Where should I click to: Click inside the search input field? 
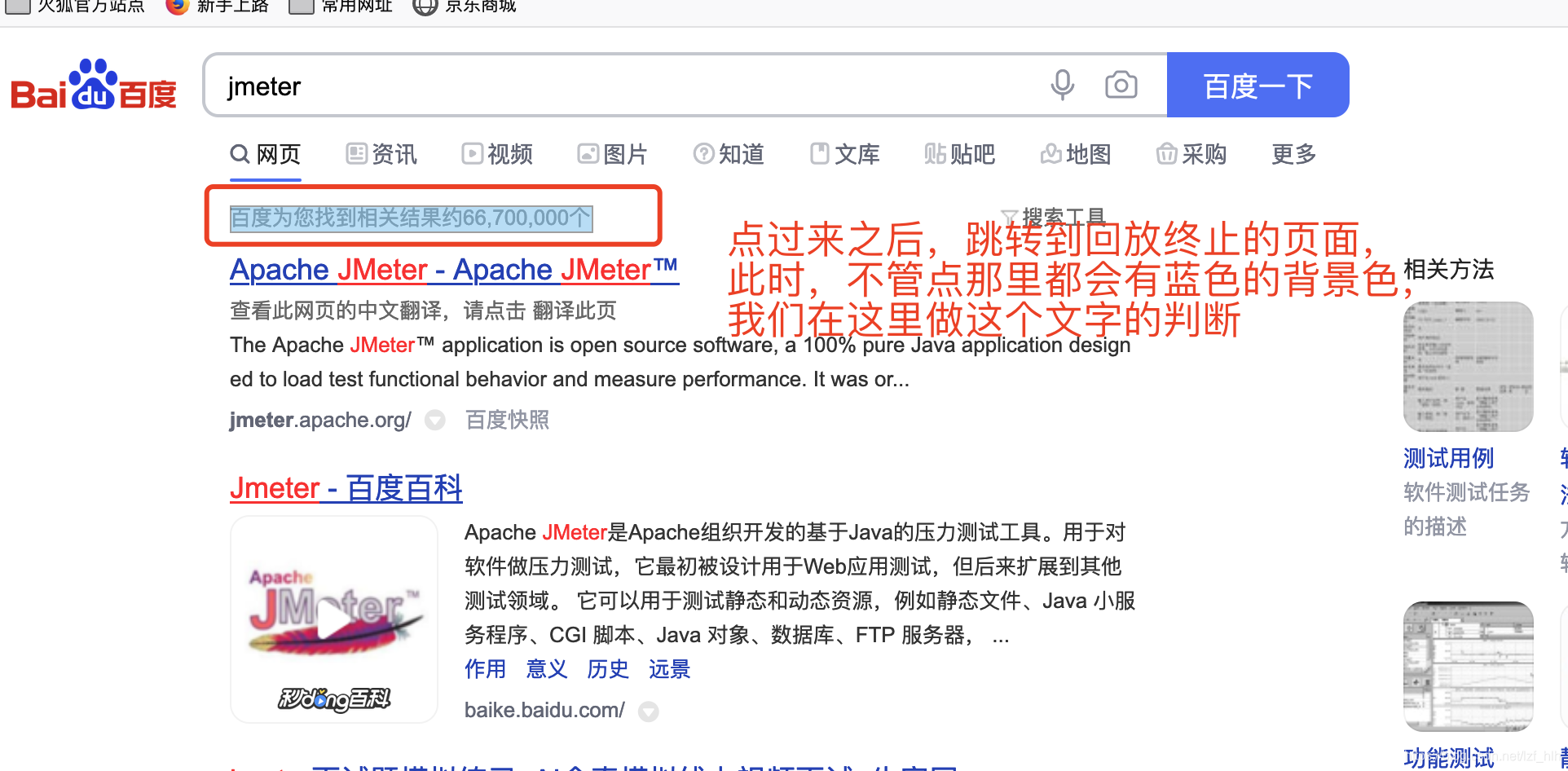coord(570,85)
